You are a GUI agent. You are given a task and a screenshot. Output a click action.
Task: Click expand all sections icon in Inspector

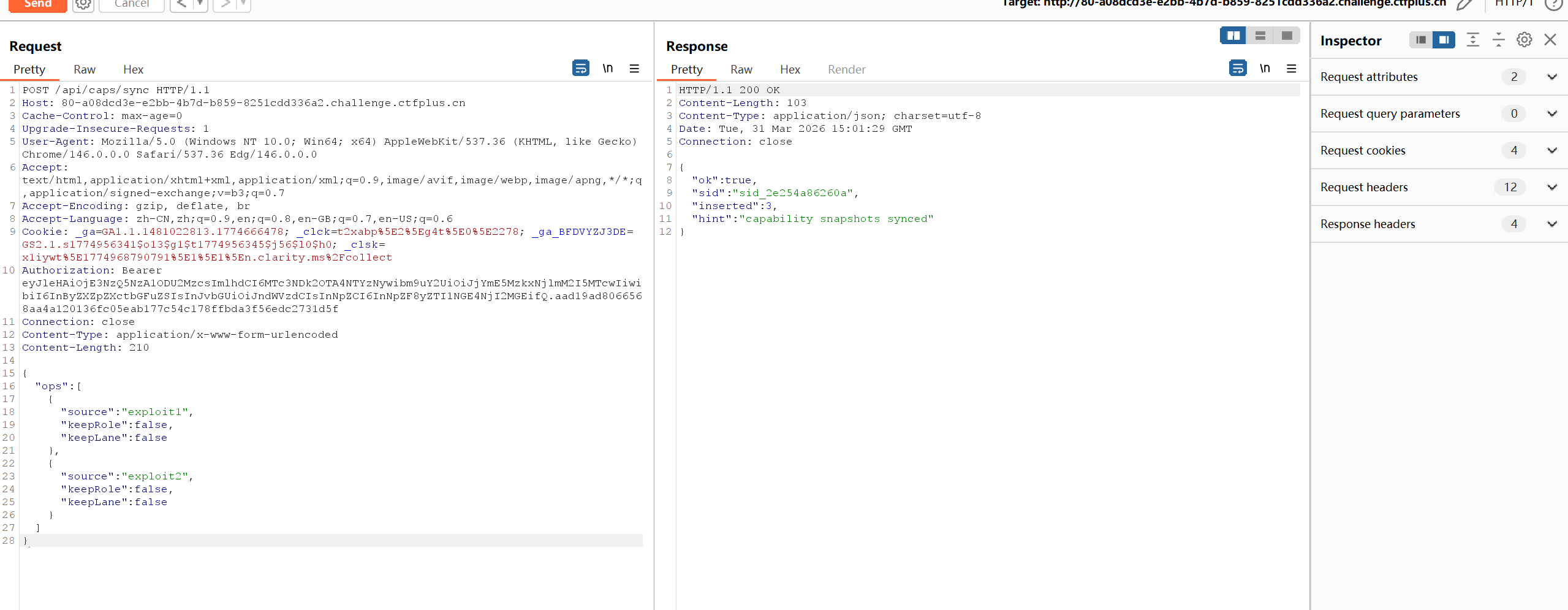(1472, 40)
